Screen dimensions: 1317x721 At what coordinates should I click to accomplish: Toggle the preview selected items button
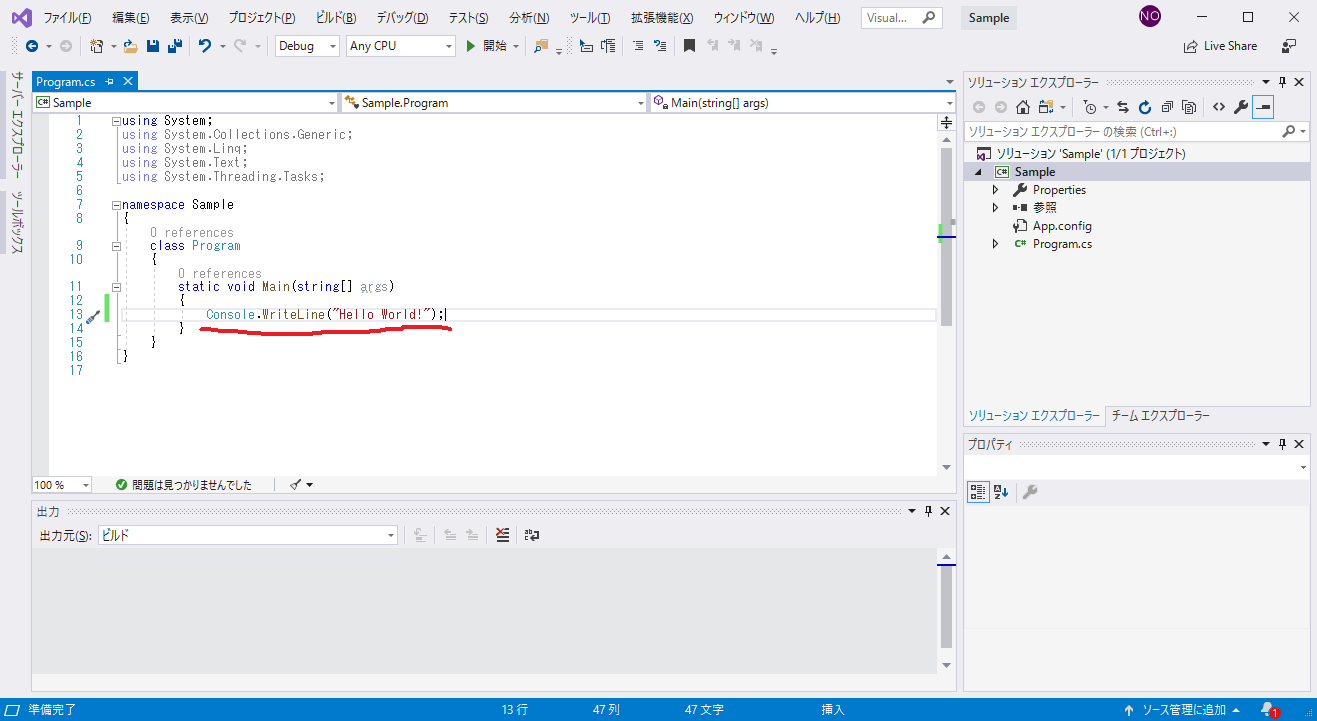coord(1263,107)
